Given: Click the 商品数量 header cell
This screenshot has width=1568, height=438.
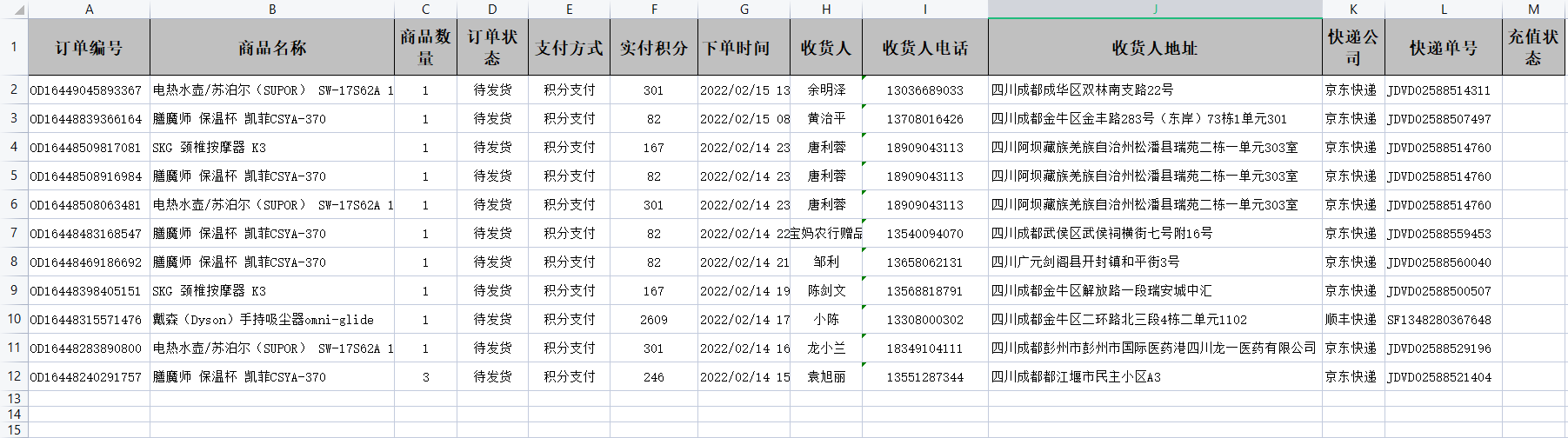Looking at the screenshot, I should [x=425, y=47].
